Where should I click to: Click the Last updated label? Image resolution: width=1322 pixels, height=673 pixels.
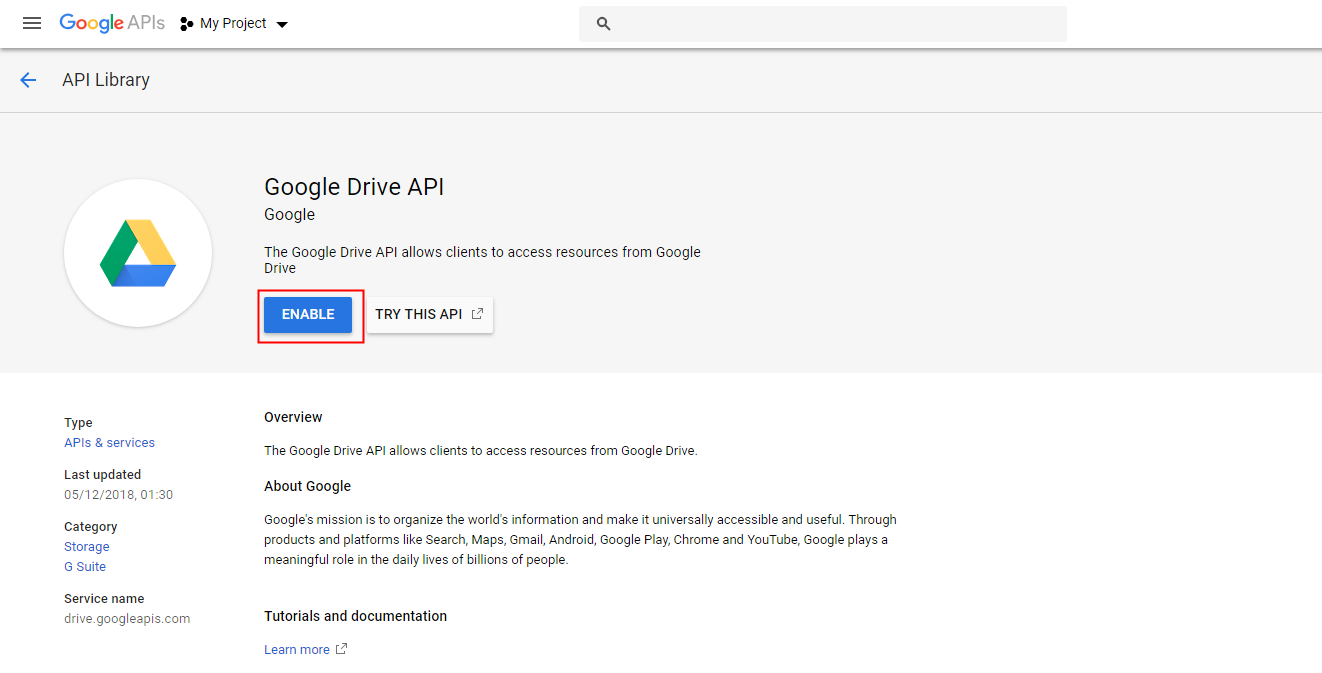[102, 475]
